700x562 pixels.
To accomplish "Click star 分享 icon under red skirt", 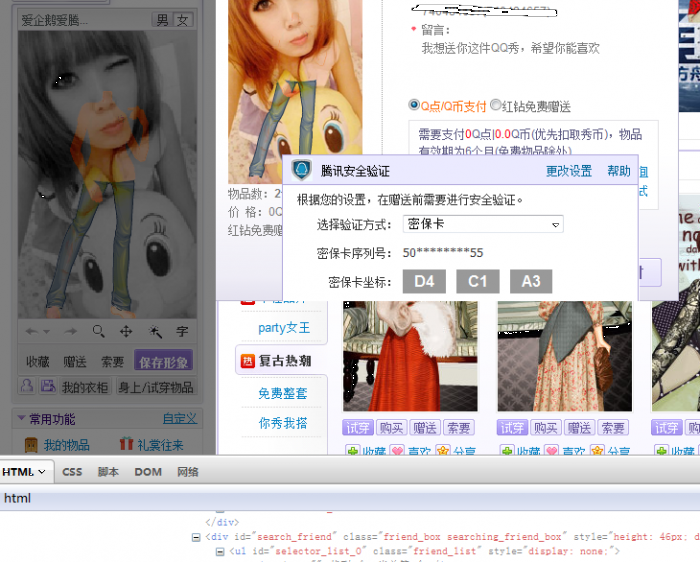I will (x=443, y=450).
